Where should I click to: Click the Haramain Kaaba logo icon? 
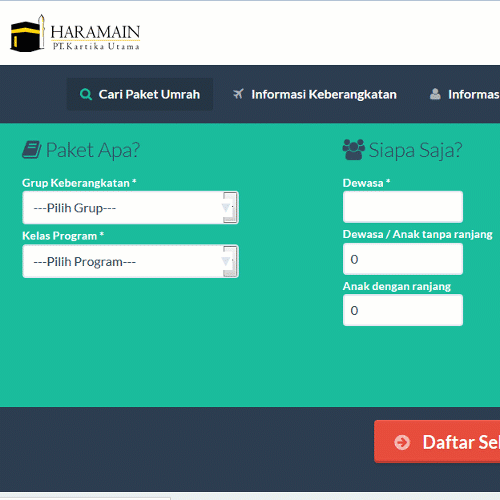(27, 34)
